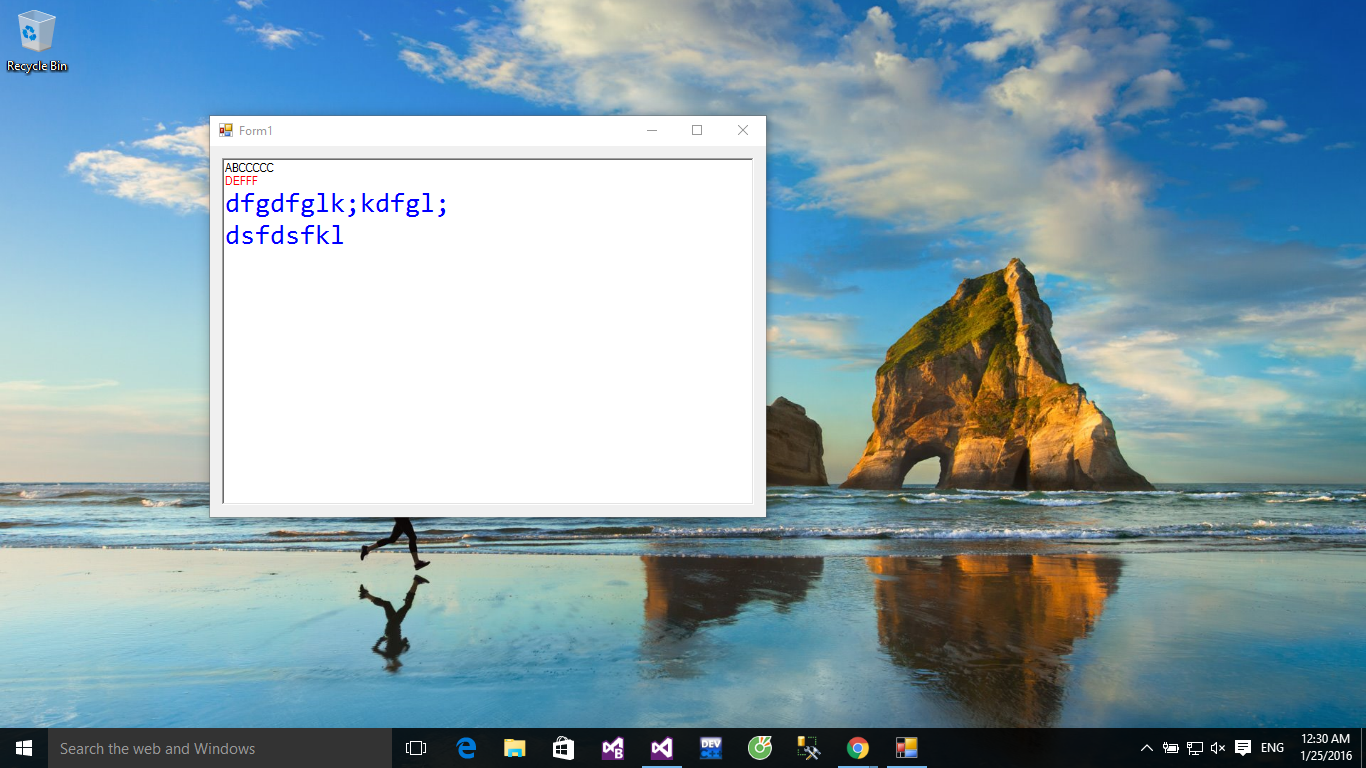The image size is (1366, 768).
Task: Open the Form1 window system menu icon
Action: tap(226, 131)
